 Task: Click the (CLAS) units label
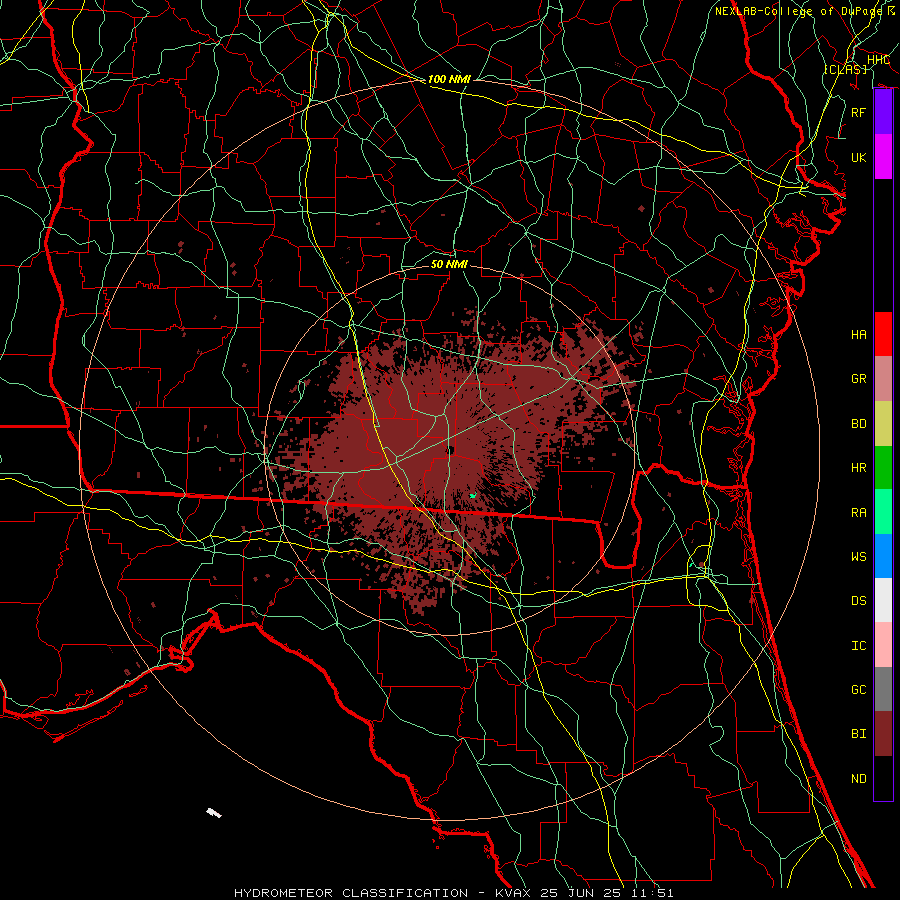click(x=845, y=70)
